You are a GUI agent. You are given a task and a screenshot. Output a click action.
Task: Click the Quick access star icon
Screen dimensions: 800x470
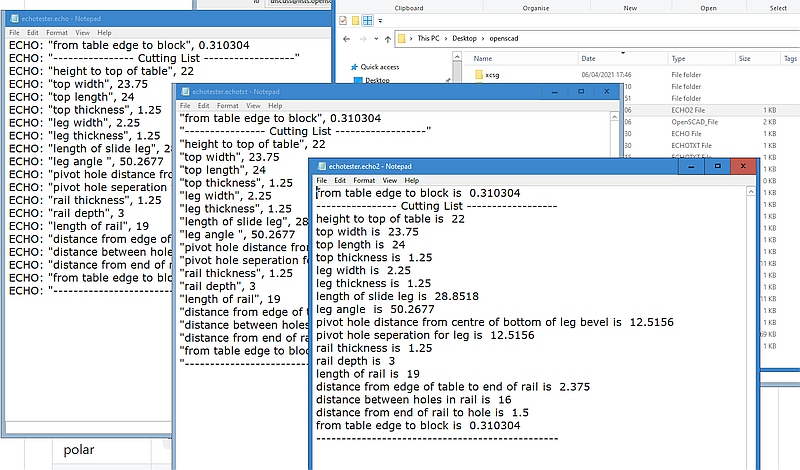pyautogui.click(x=352, y=66)
